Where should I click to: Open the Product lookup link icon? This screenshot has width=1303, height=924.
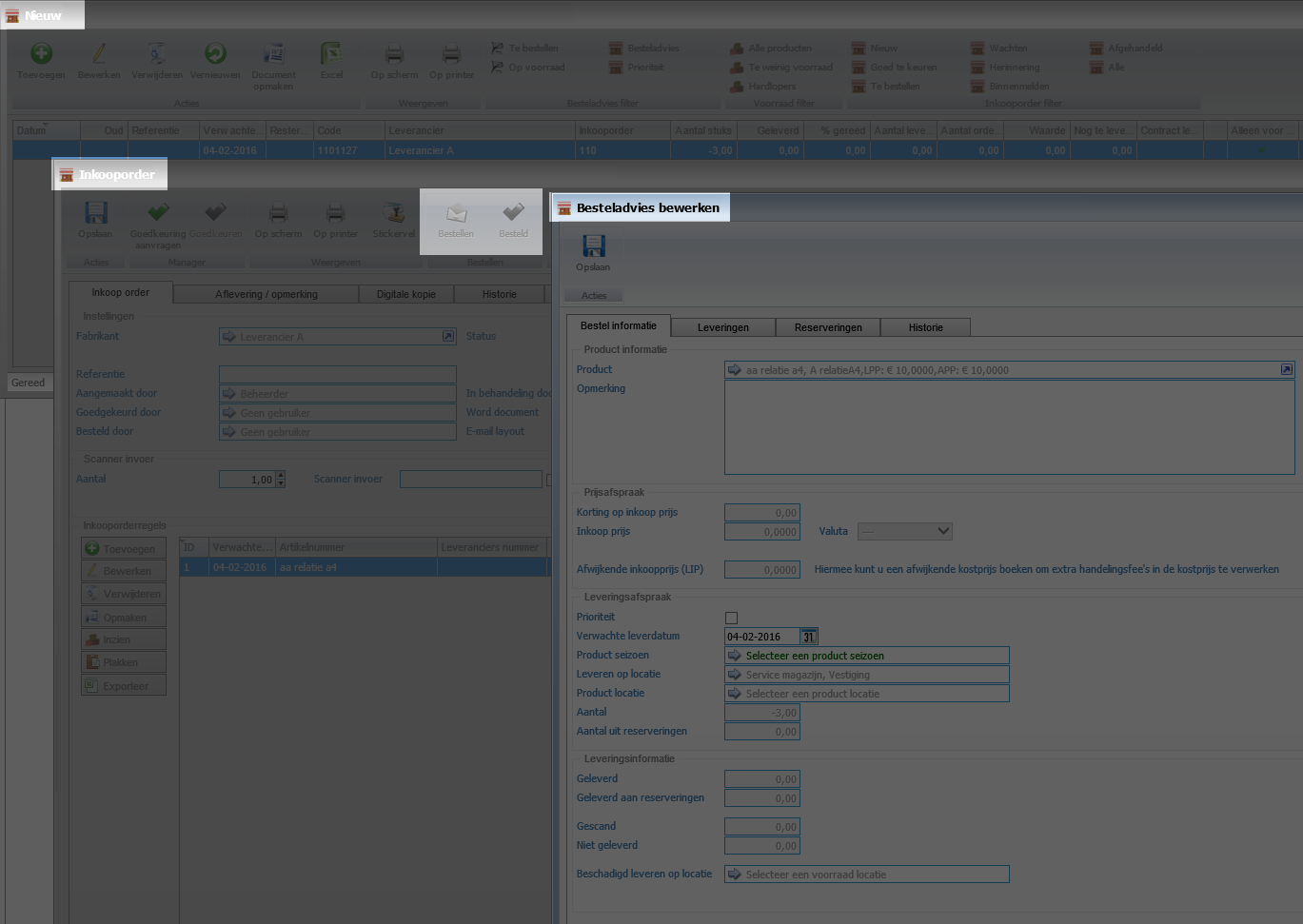(1286, 369)
